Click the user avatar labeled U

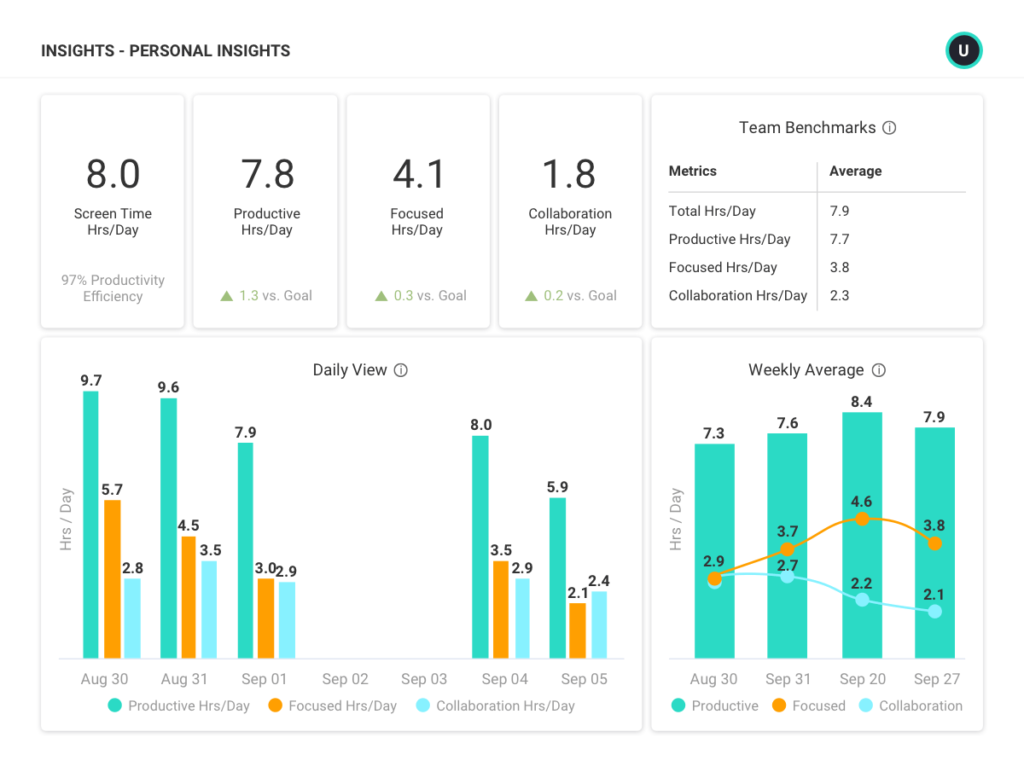963,50
